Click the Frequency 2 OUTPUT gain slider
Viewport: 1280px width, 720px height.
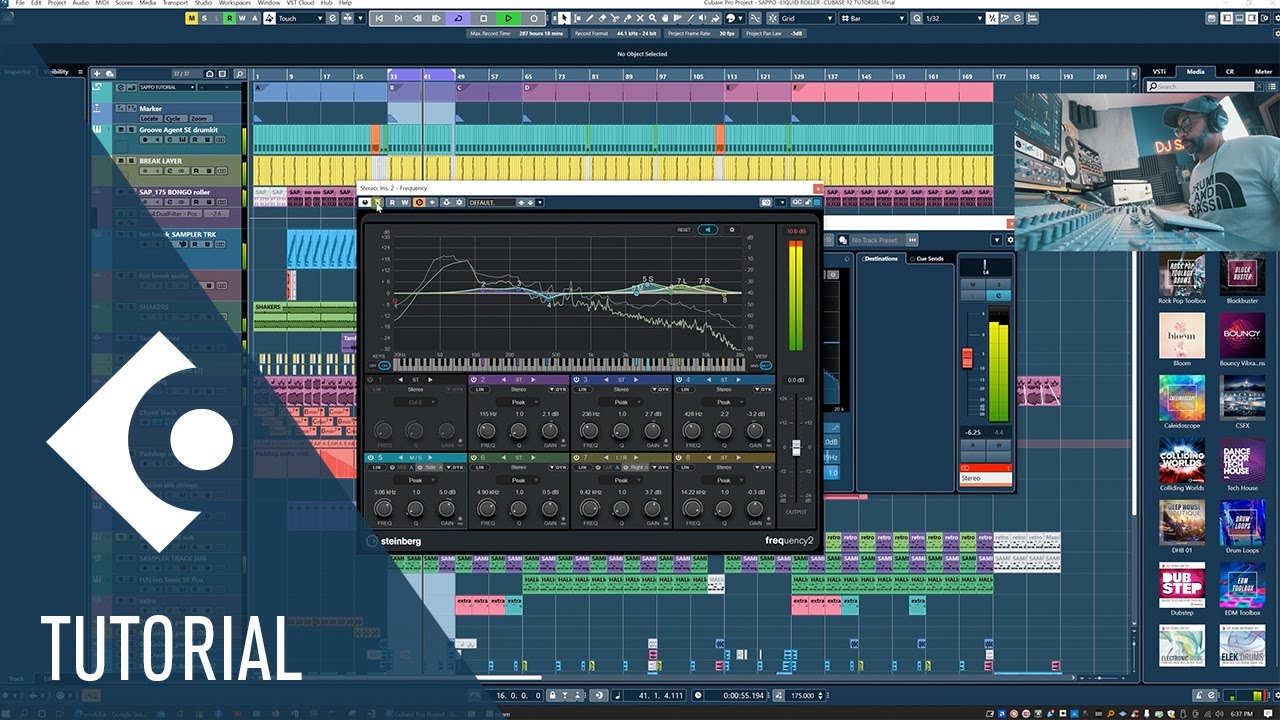click(x=796, y=447)
